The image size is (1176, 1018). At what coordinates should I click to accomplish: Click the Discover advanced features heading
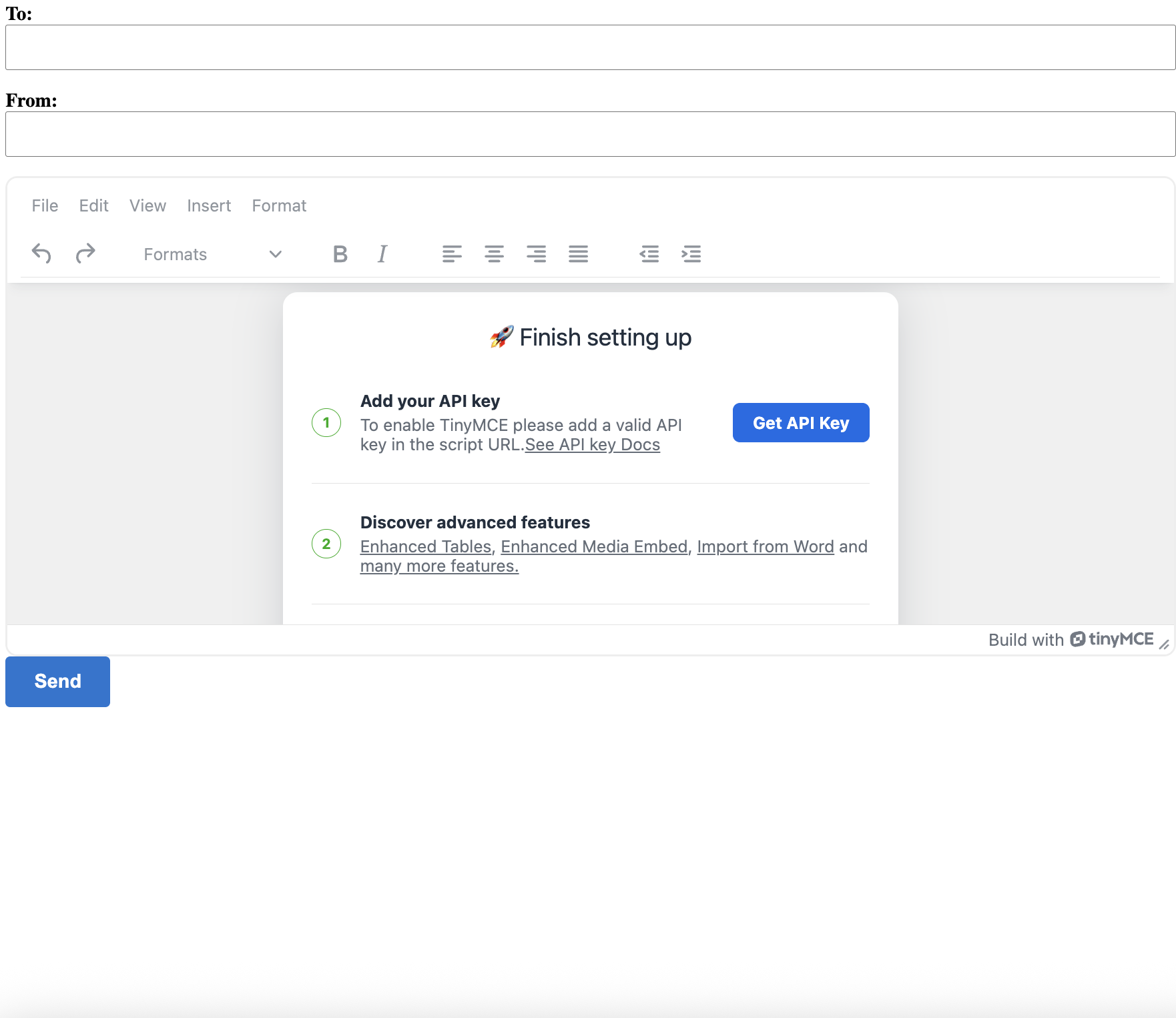pyautogui.click(x=475, y=522)
